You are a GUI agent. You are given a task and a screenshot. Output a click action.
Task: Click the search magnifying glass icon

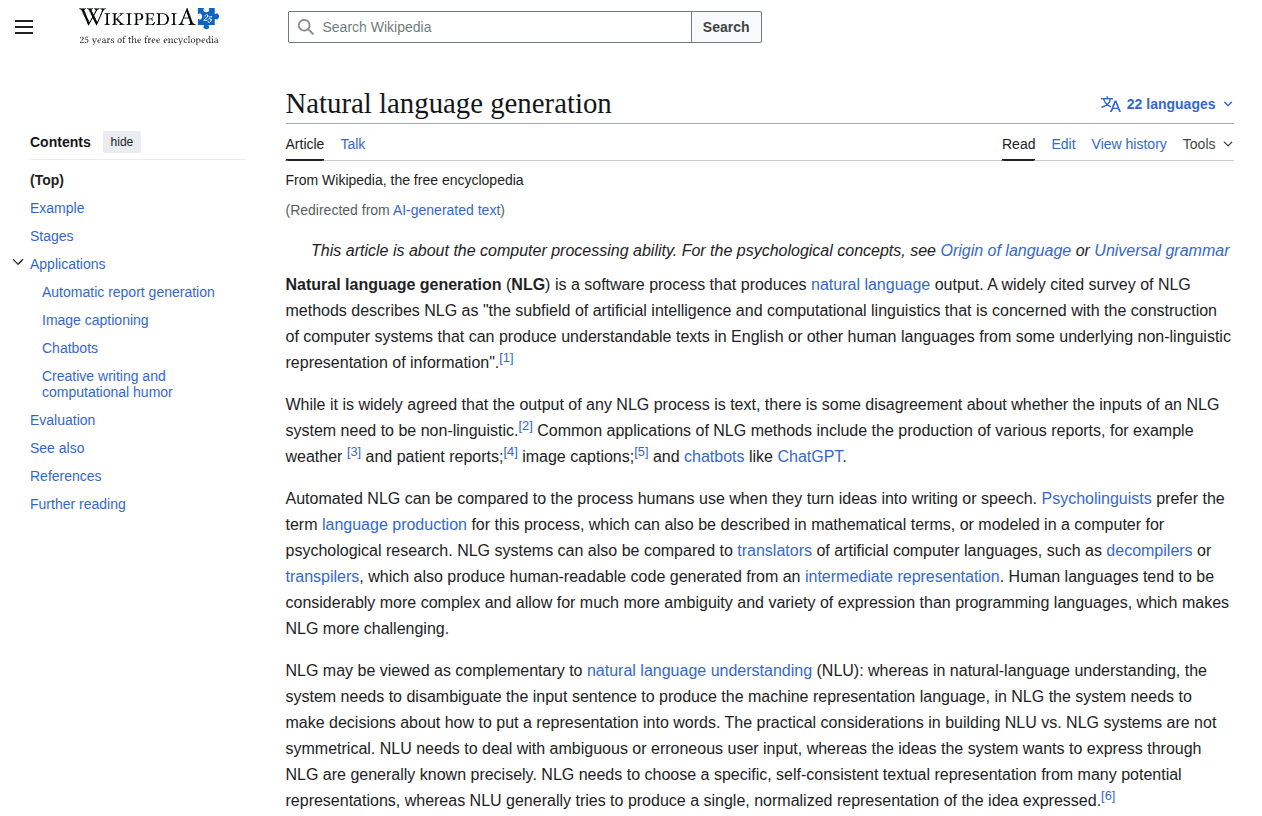[x=306, y=27]
